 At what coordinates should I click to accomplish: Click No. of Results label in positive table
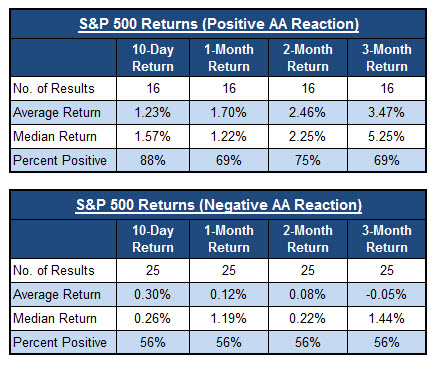54,89
